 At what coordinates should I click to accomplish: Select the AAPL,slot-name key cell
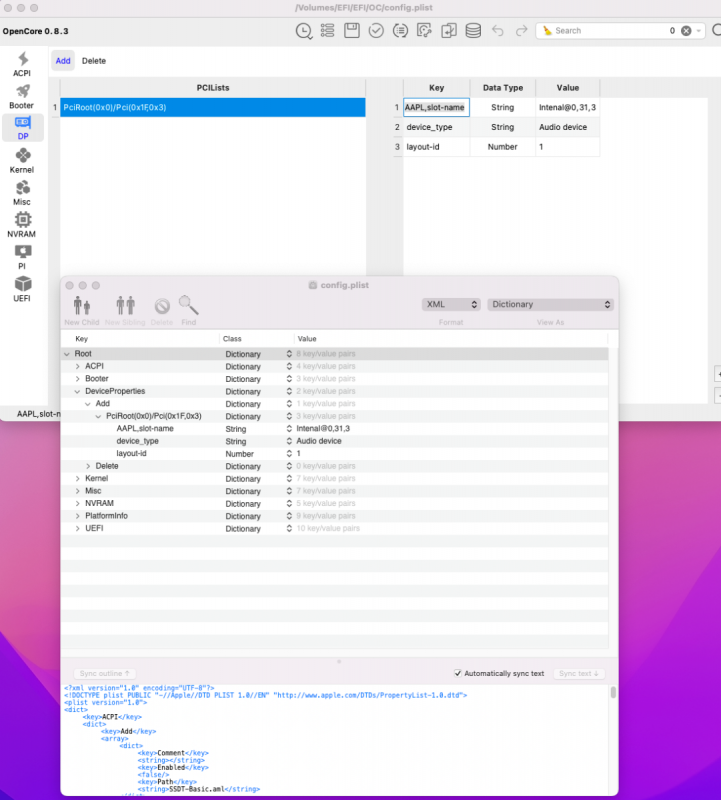(x=436, y=108)
